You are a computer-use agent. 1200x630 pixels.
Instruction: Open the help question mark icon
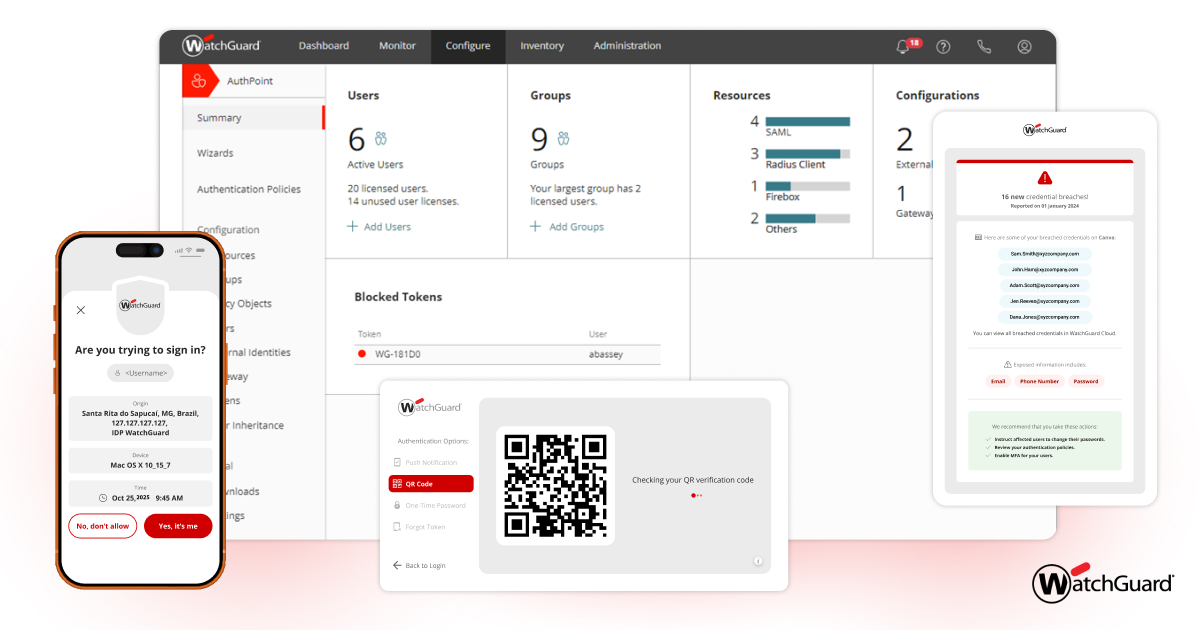(x=943, y=46)
